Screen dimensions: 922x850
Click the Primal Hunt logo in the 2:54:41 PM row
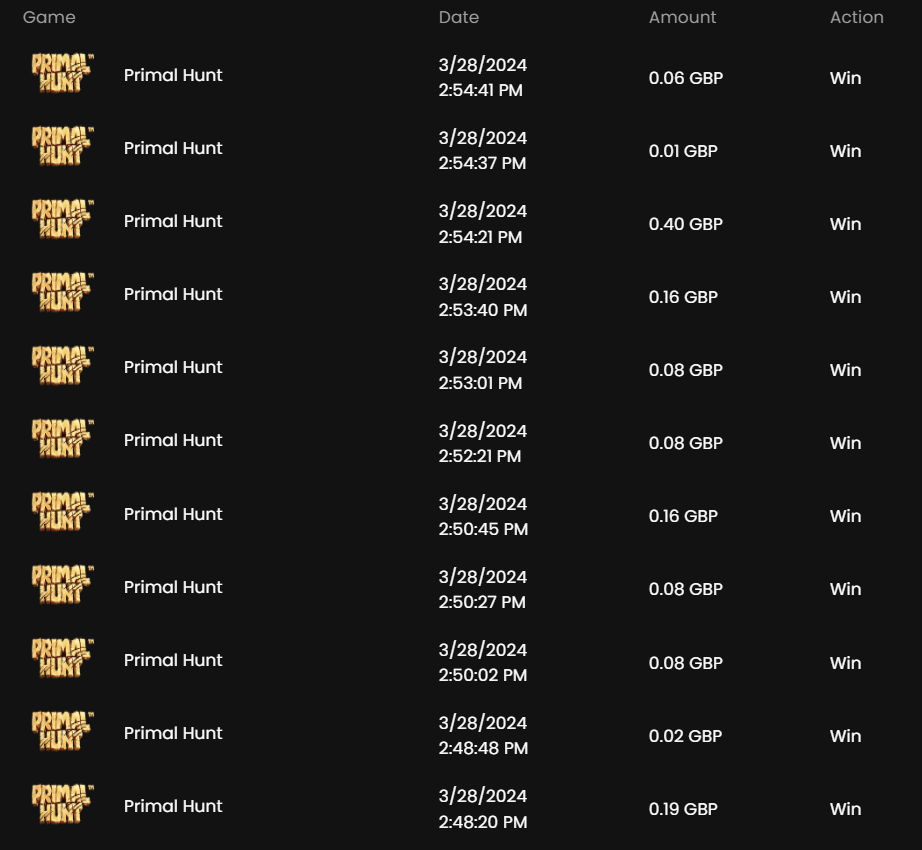point(62,75)
